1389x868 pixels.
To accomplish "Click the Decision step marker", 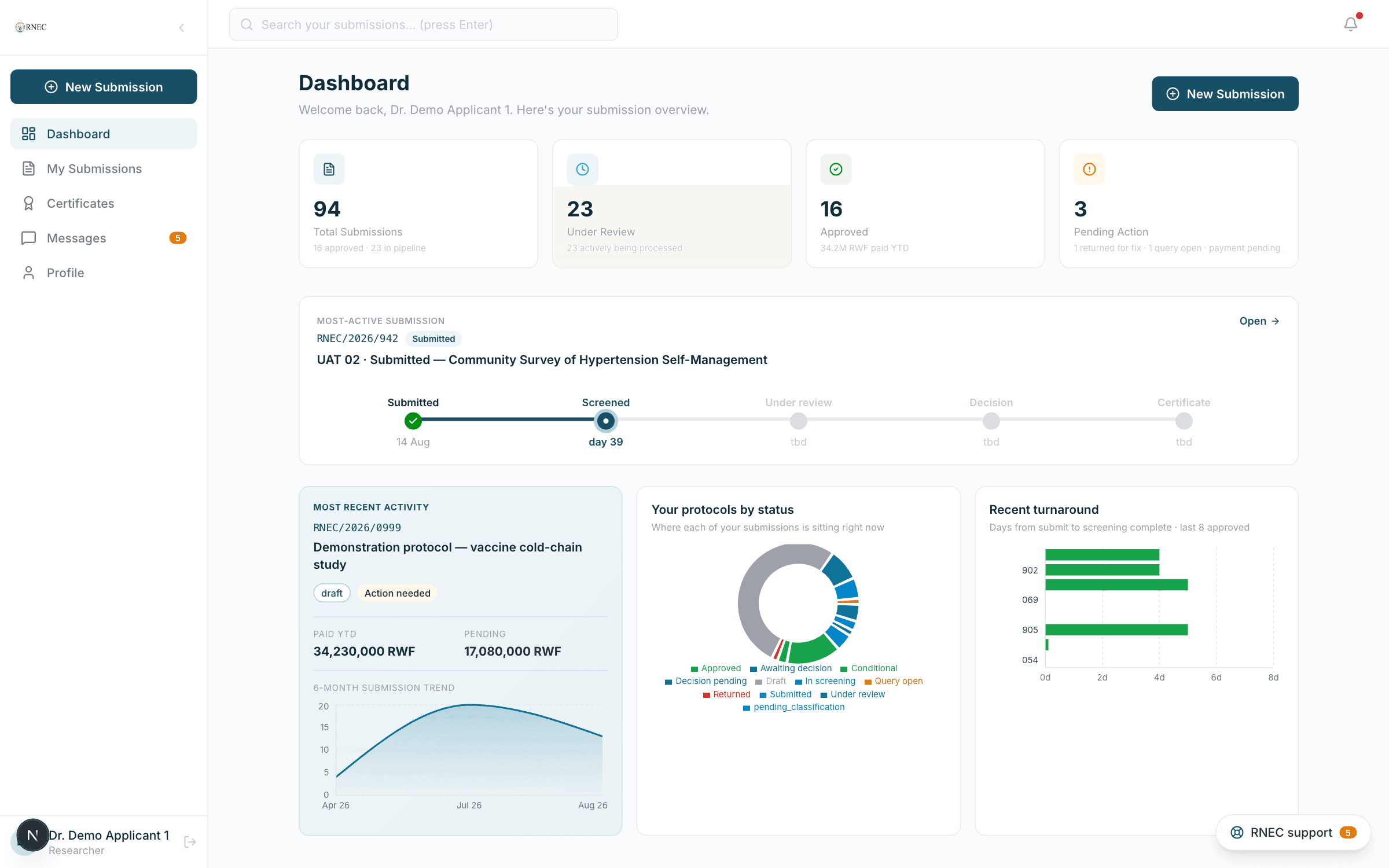I will point(991,421).
